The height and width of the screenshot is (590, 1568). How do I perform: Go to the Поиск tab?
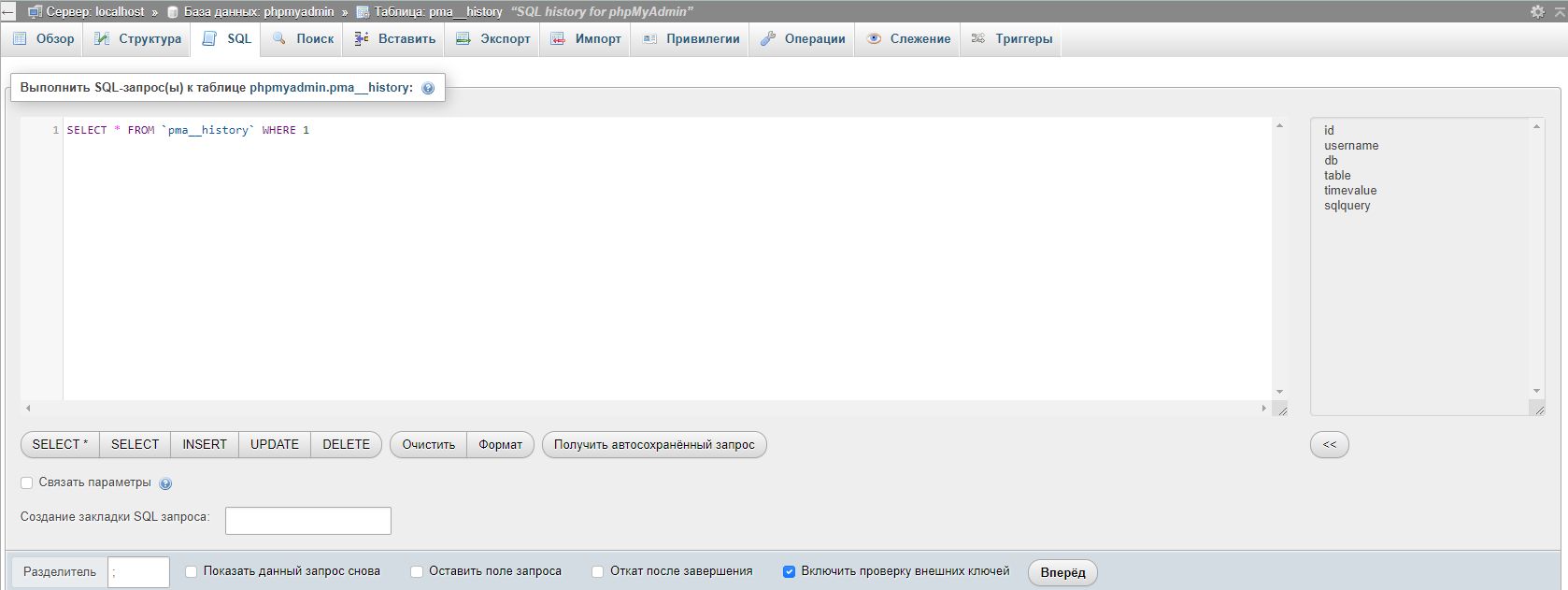pos(303,39)
